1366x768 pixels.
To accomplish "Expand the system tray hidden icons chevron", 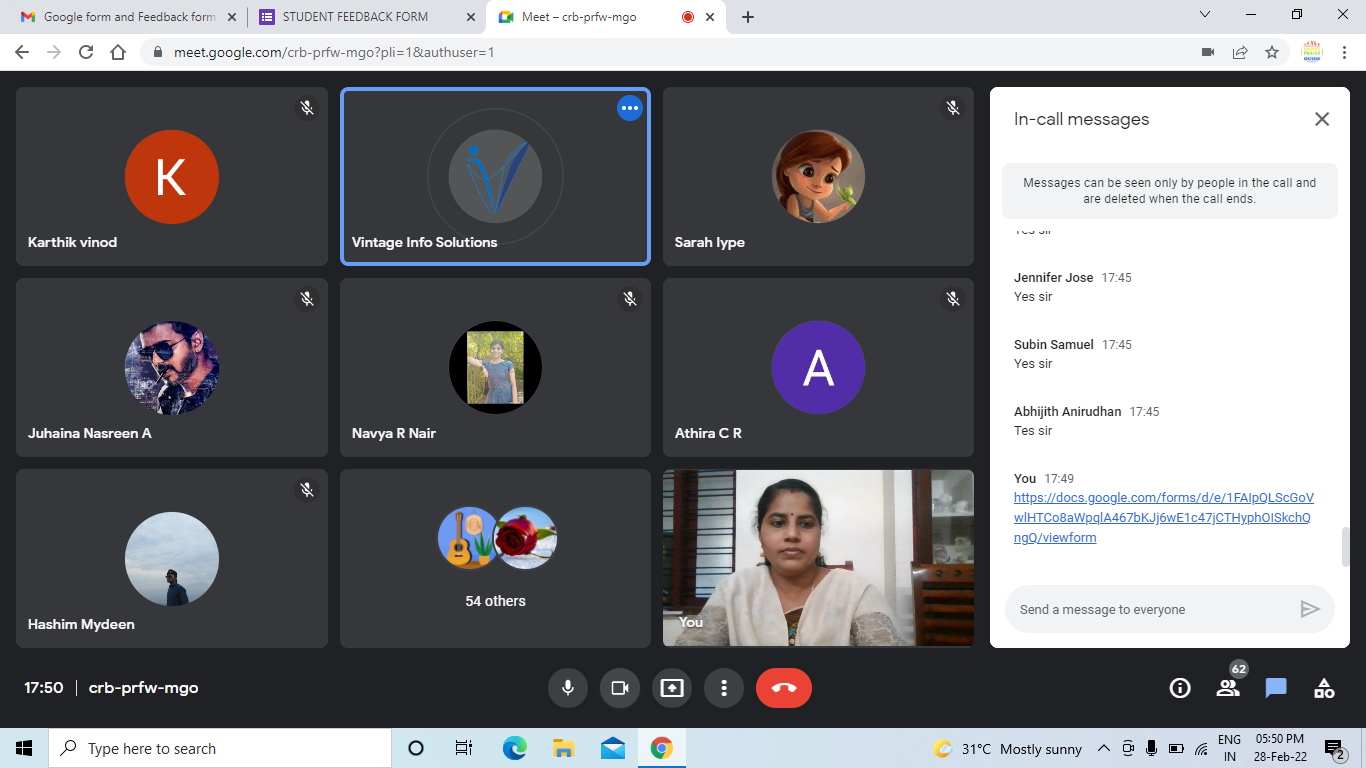I will click(x=1104, y=749).
